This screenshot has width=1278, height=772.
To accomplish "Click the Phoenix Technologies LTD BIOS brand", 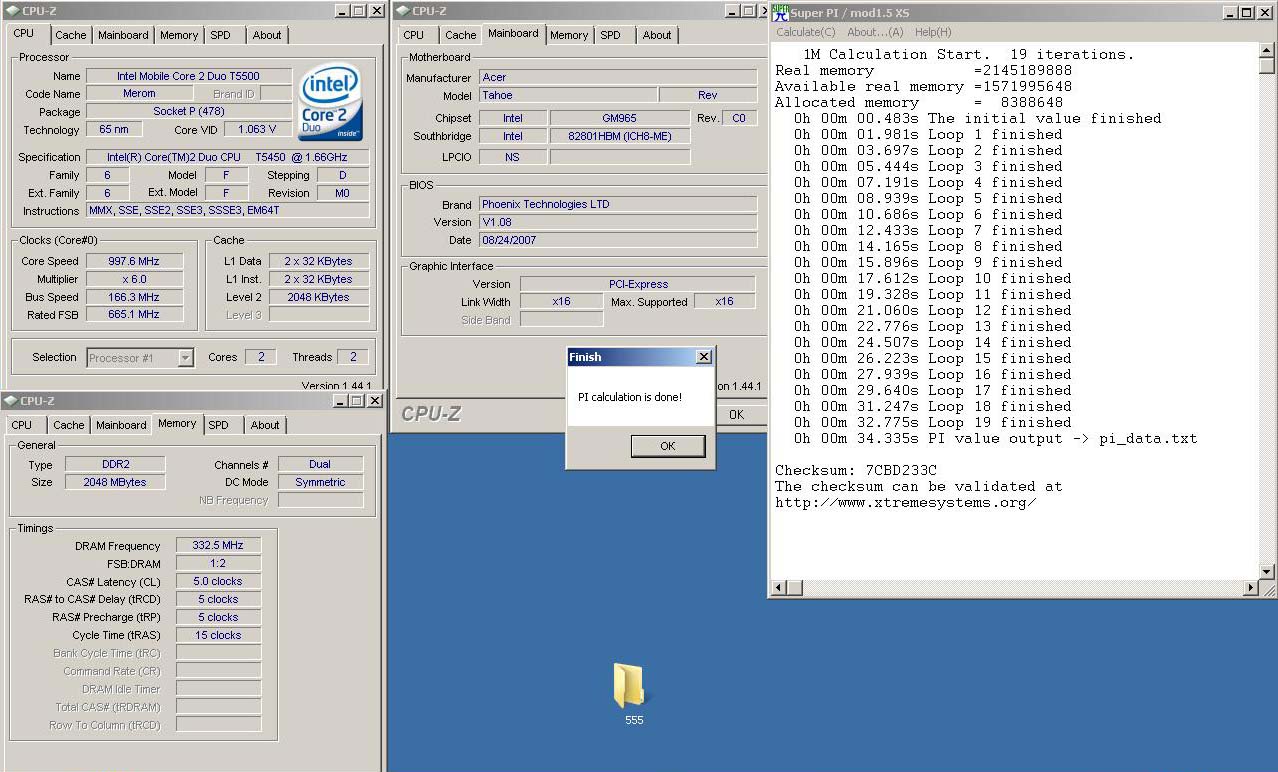I will tap(618, 204).
